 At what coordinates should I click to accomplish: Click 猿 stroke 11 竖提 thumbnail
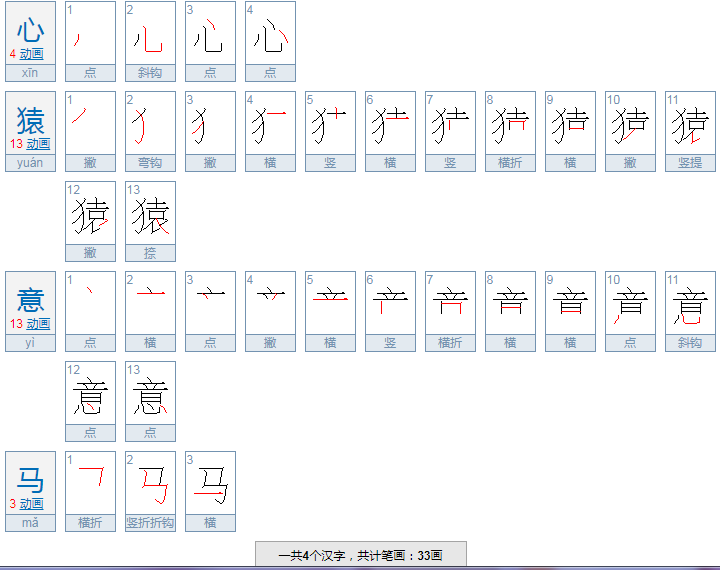690,124
